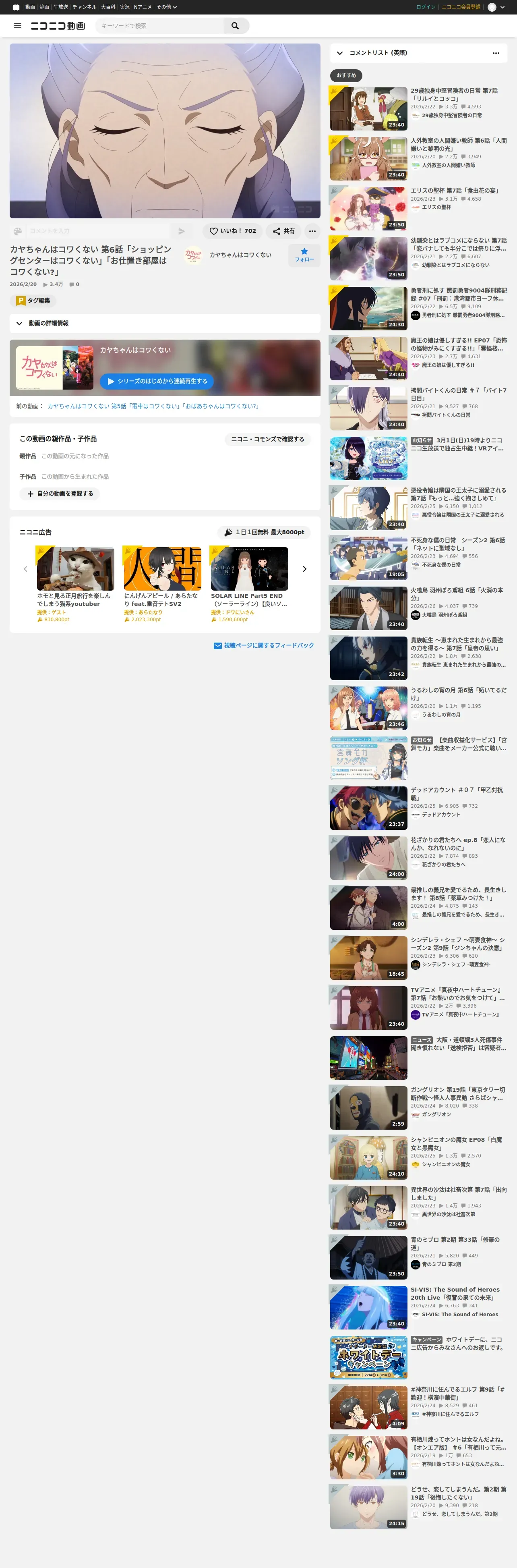Click the video player area
The width and height of the screenshot is (517, 1568).
click(165, 130)
